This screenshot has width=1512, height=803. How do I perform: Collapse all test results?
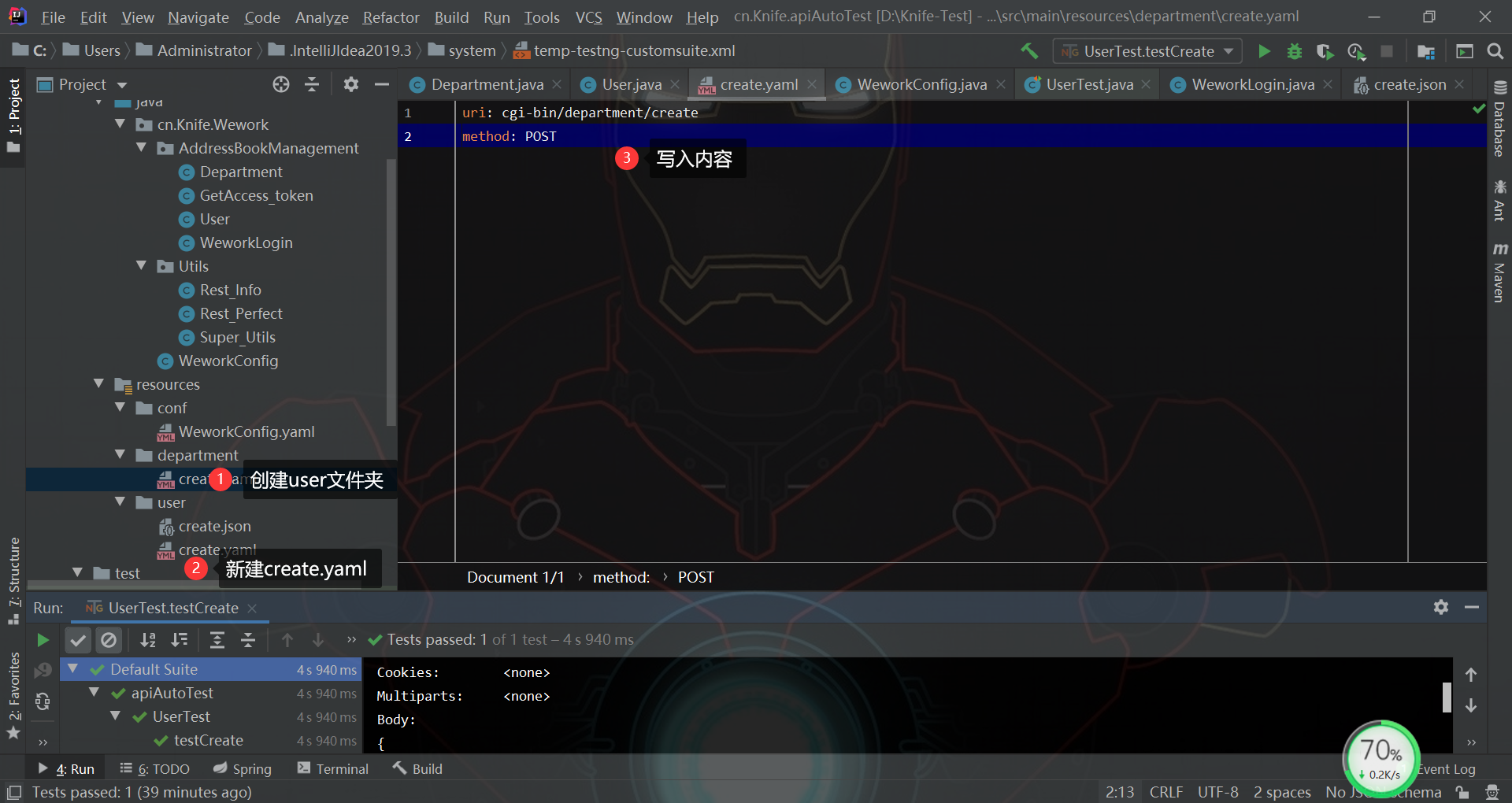click(x=248, y=640)
